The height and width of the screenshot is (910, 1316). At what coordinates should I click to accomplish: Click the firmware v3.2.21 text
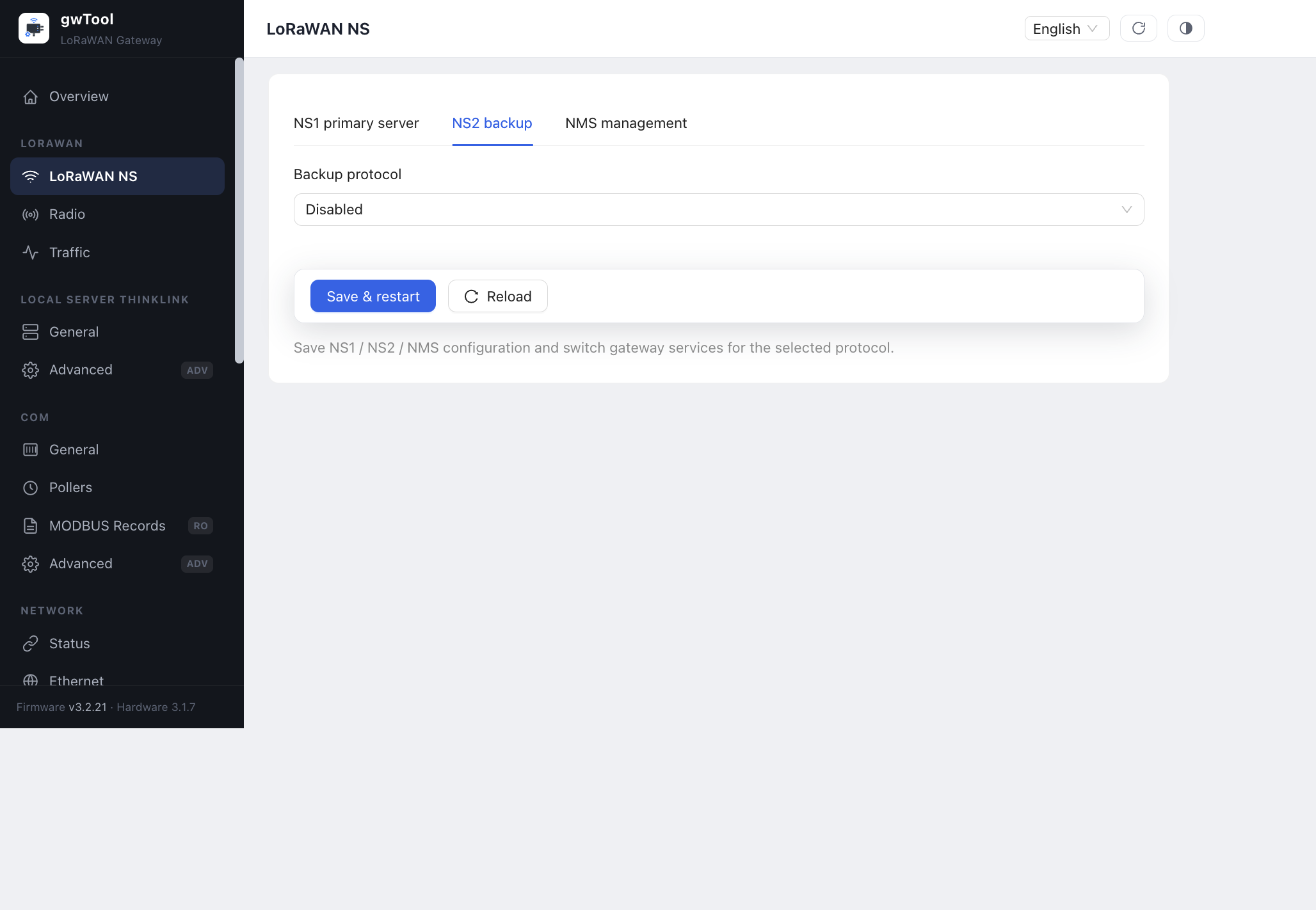tap(88, 707)
